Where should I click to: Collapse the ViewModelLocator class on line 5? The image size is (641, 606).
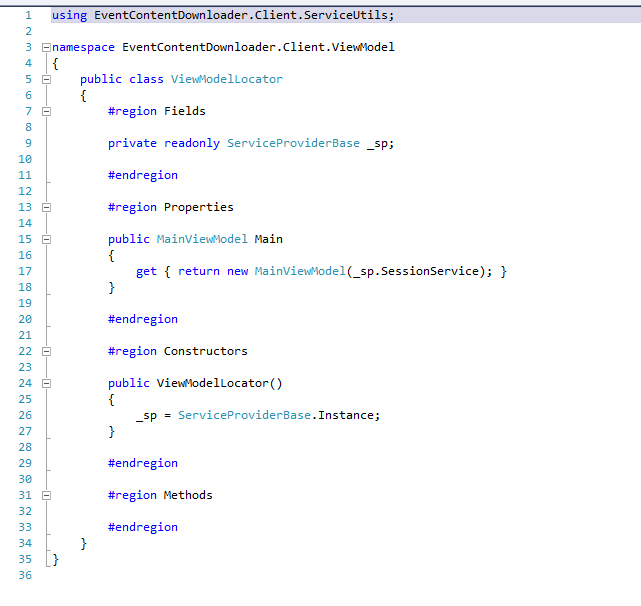pos(46,79)
